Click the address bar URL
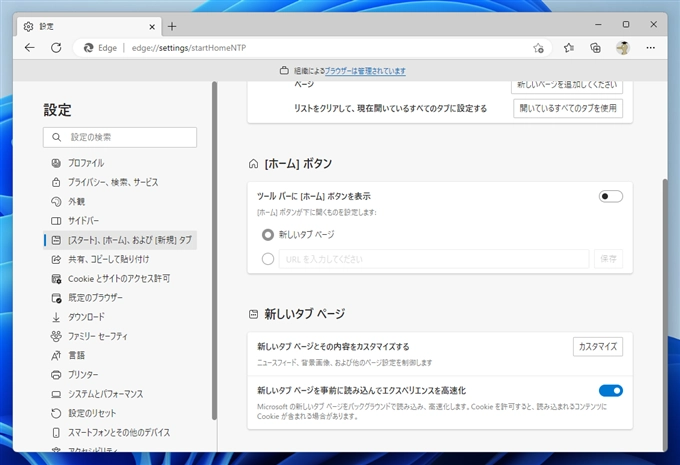Image resolution: width=680 pixels, height=465 pixels. (189, 48)
